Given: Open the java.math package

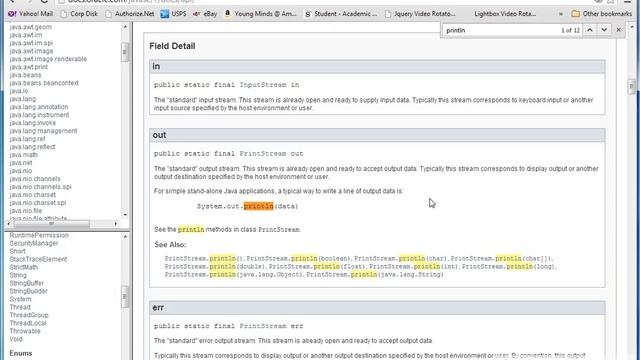Looking at the screenshot, I should tap(24, 155).
